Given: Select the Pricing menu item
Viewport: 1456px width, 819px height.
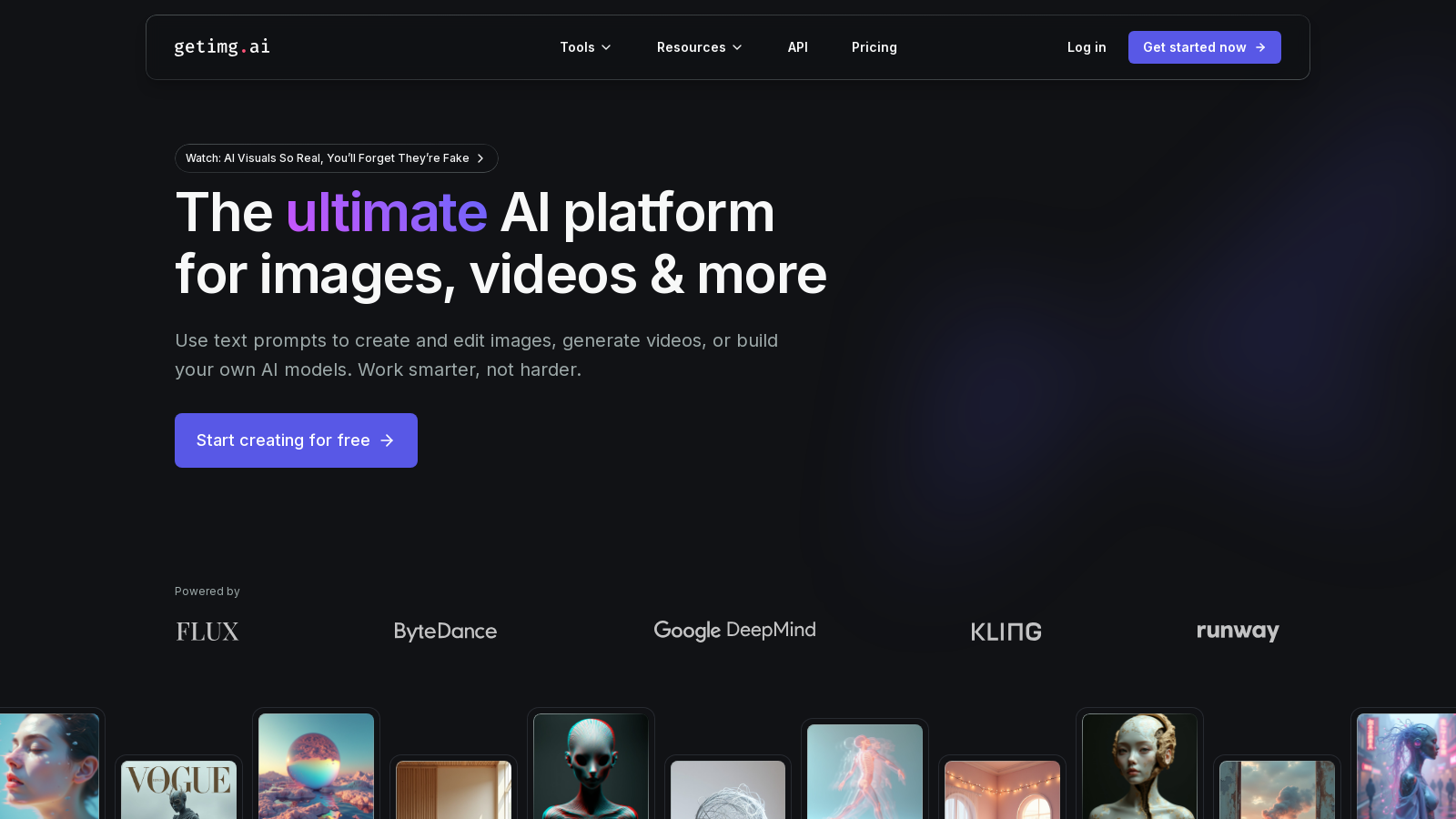Looking at the screenshot, I should pos(874,47).
